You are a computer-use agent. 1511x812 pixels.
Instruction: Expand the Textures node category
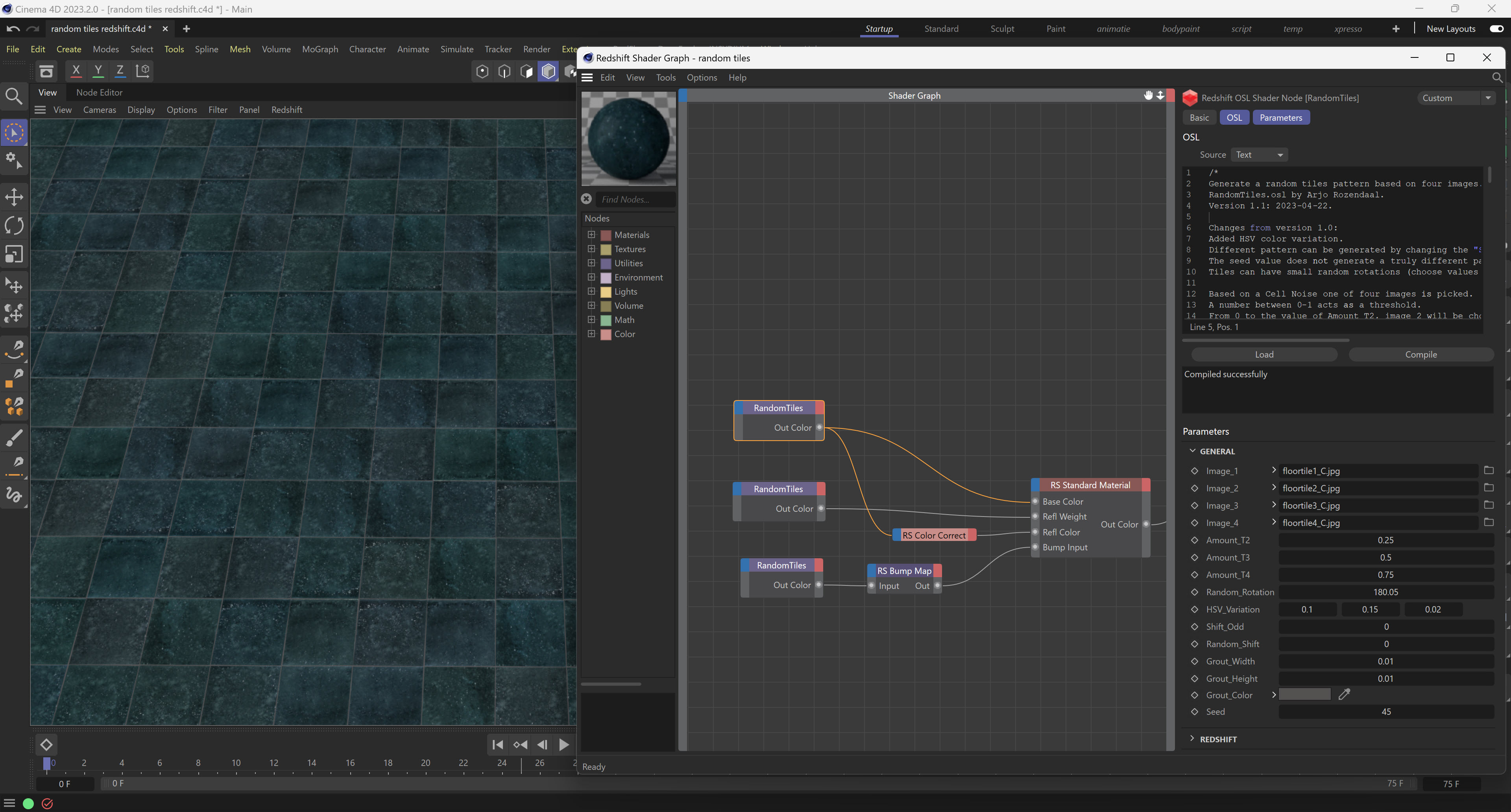tap(591, 249)
